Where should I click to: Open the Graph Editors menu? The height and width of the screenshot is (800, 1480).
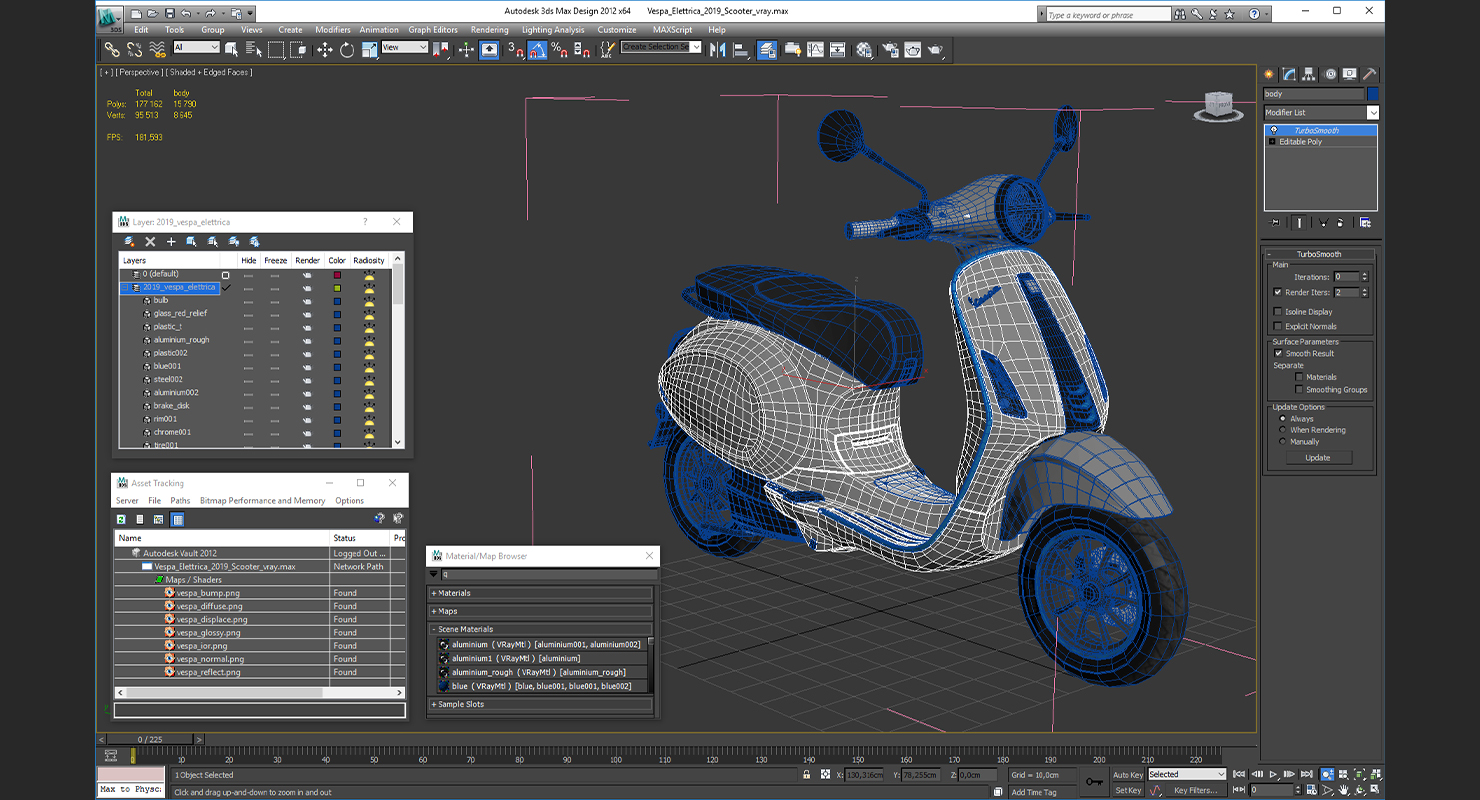tap(433, 30)
